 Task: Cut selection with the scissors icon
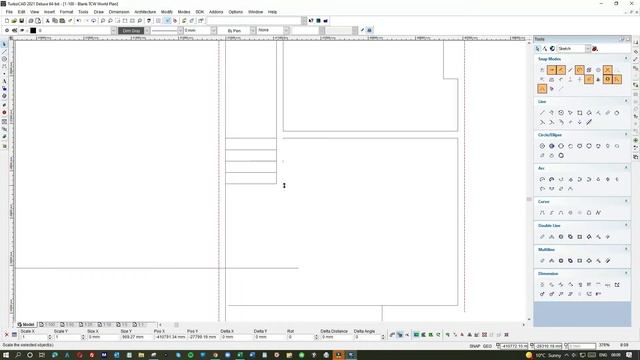48,20
